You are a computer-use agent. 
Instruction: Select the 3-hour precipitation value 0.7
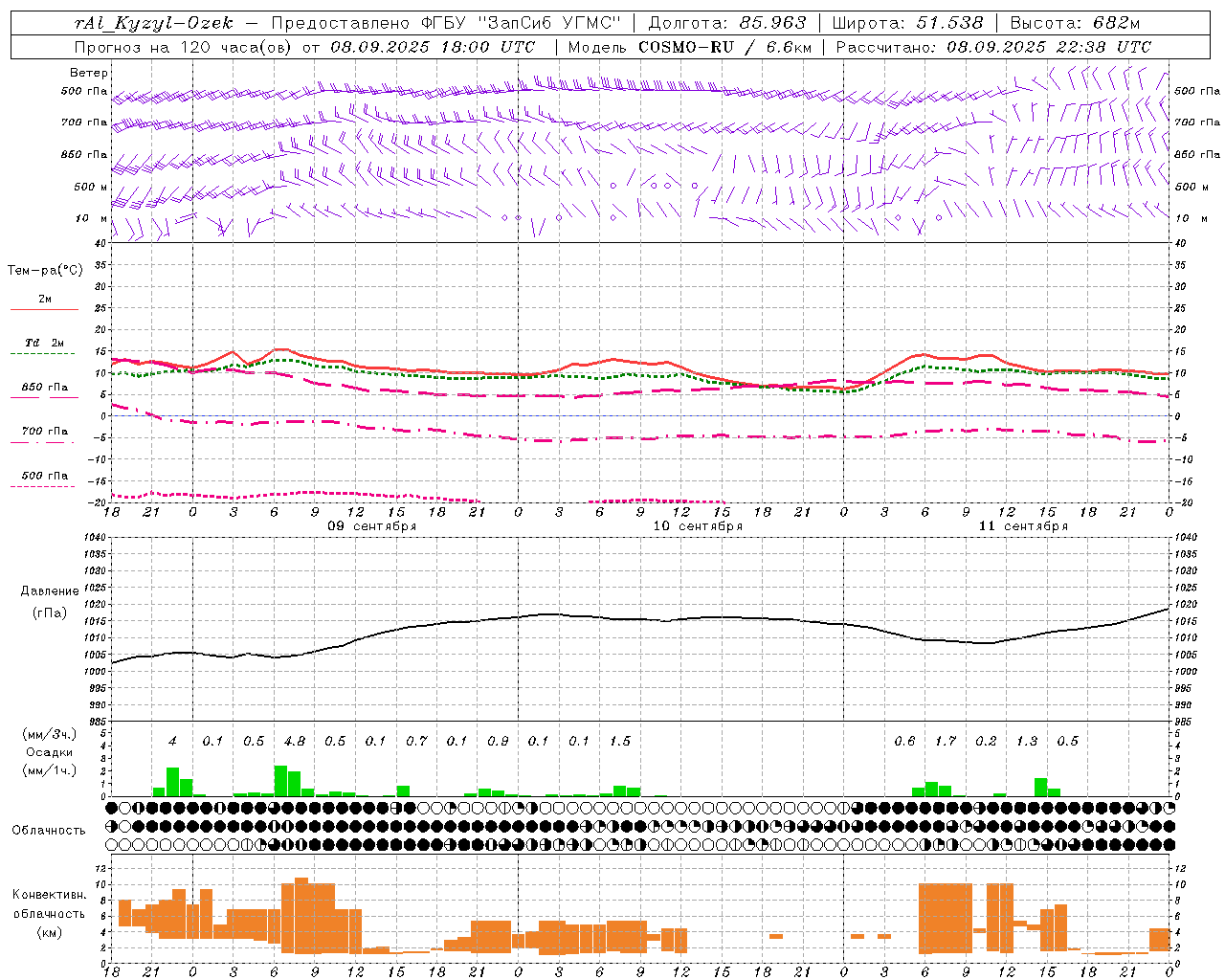click(416, 741)
